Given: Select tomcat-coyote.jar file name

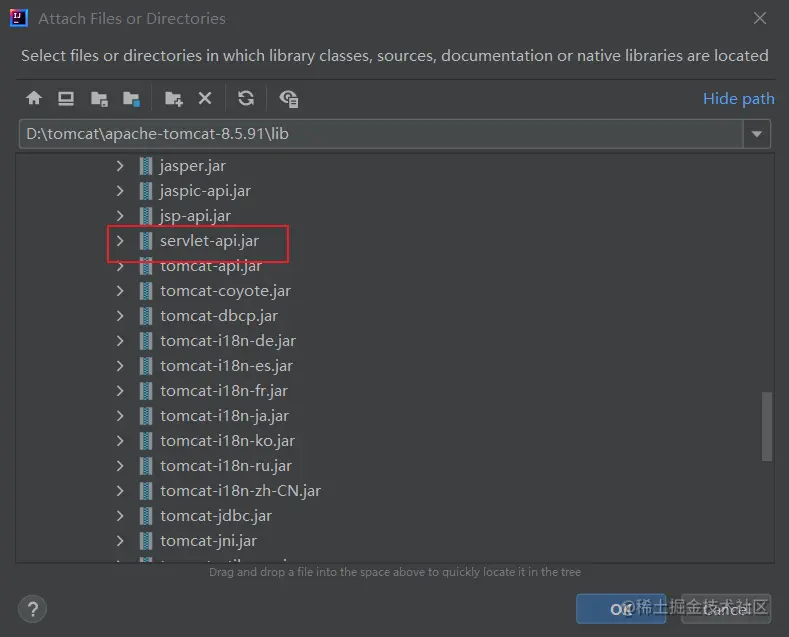Looking at the screenshot, I should (x=225, y=291).
